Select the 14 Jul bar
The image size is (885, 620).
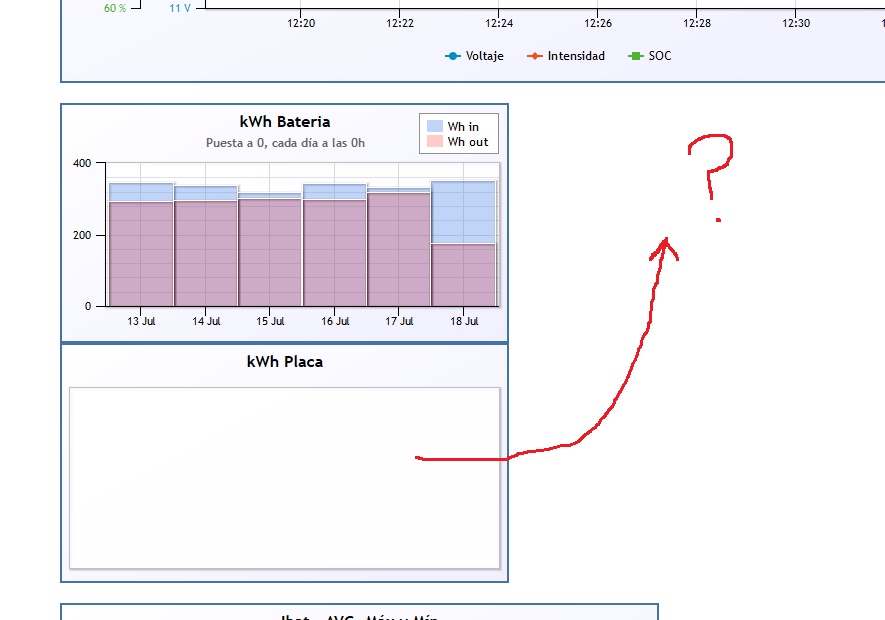pyautogui.click(x=206, y=254)
